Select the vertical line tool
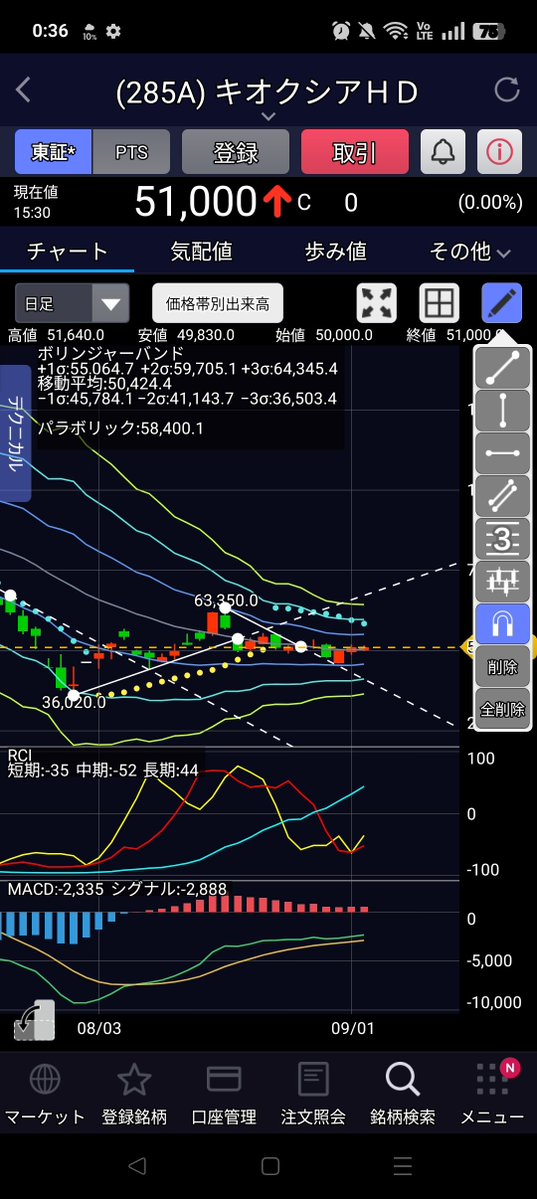This screenshot has height=1199, width=537. point(503,410)
